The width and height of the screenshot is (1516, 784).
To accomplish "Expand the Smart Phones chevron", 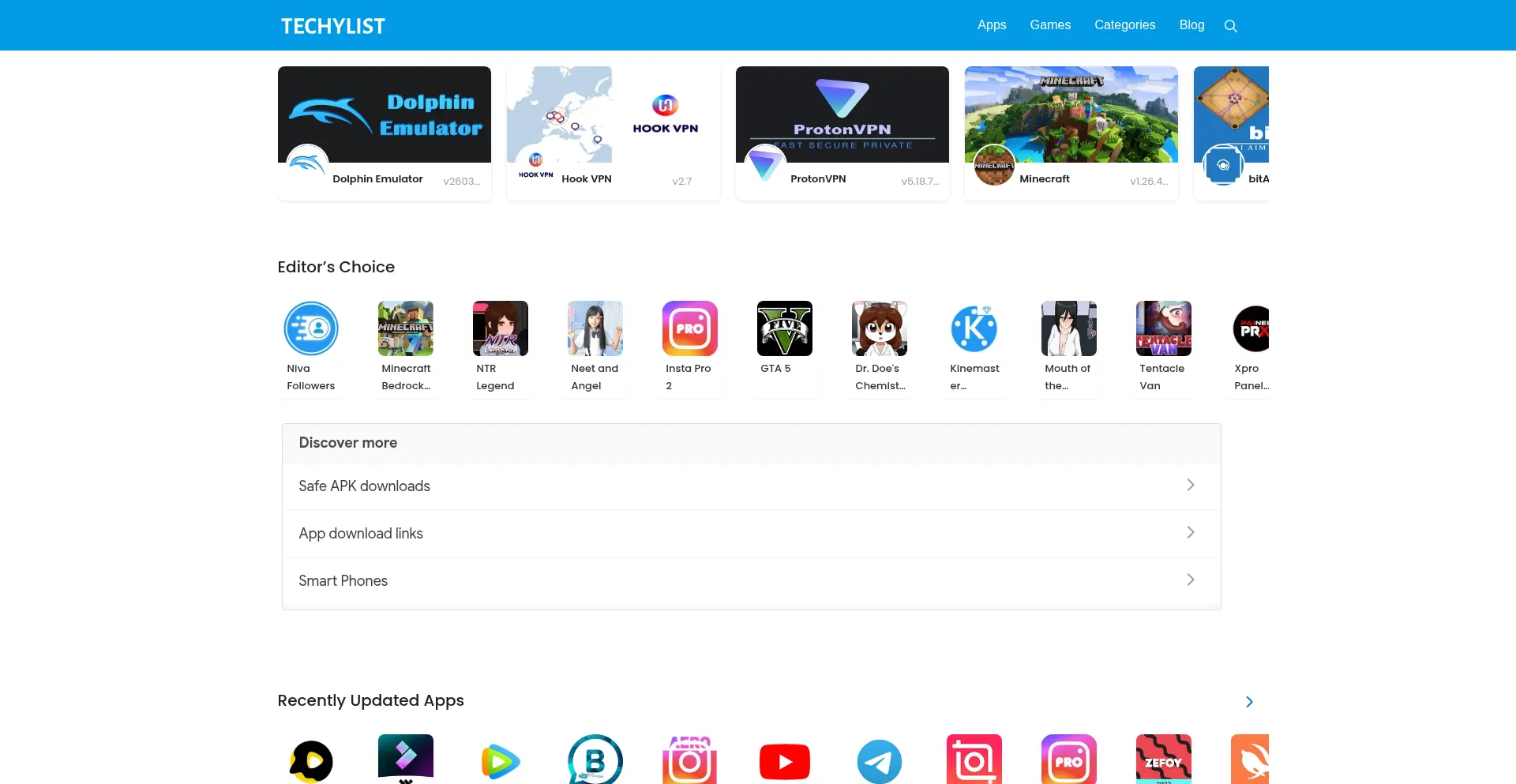I will coord(1191,580).
